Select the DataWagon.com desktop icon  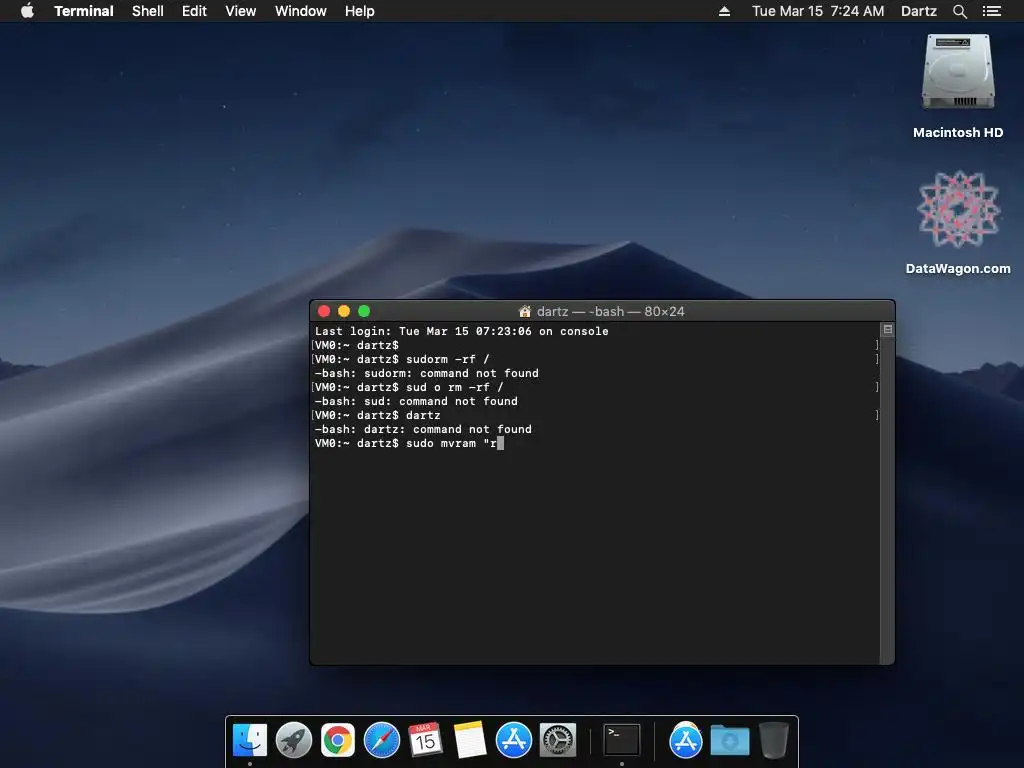[x=958, y=209]
